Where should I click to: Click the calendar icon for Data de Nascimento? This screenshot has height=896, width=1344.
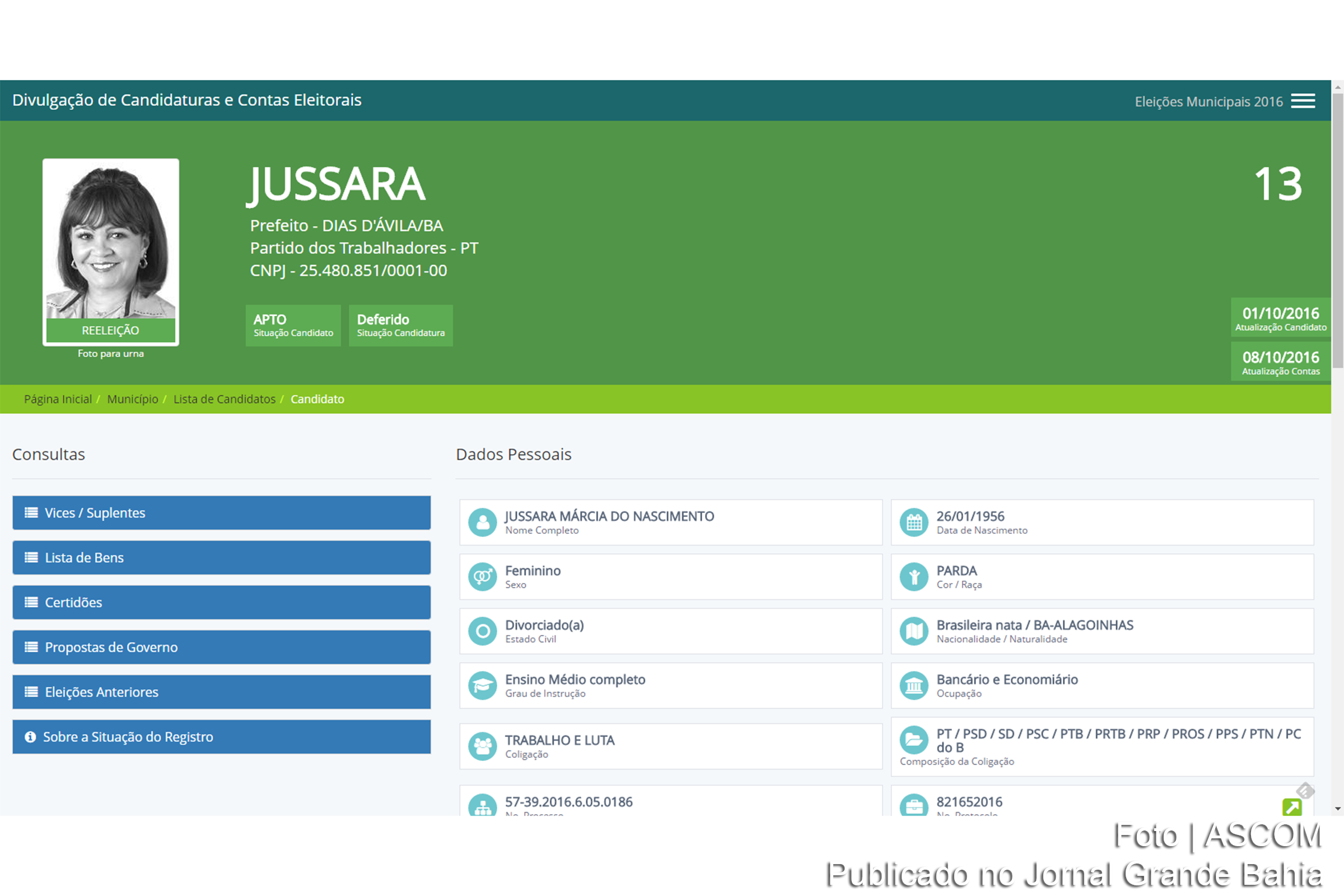pyautogui.click(x=914, y=522)
